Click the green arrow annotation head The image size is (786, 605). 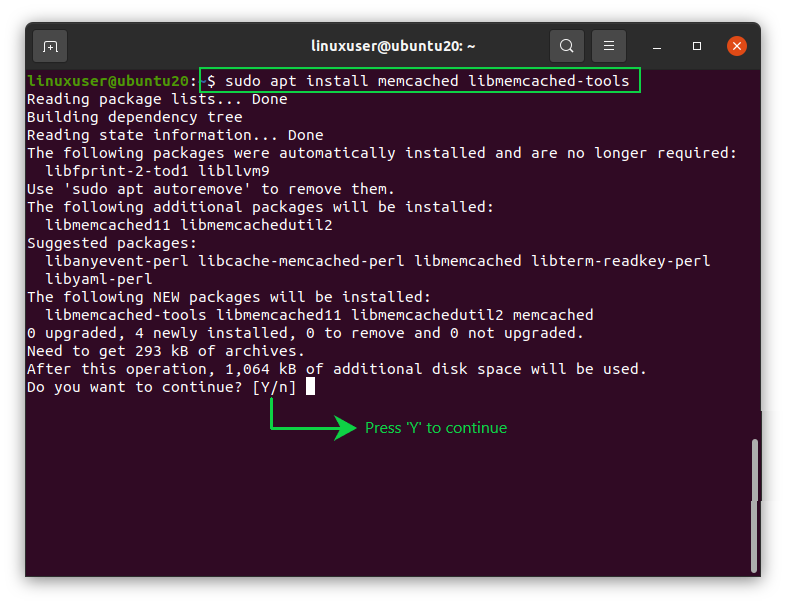(x=345, y=428)
